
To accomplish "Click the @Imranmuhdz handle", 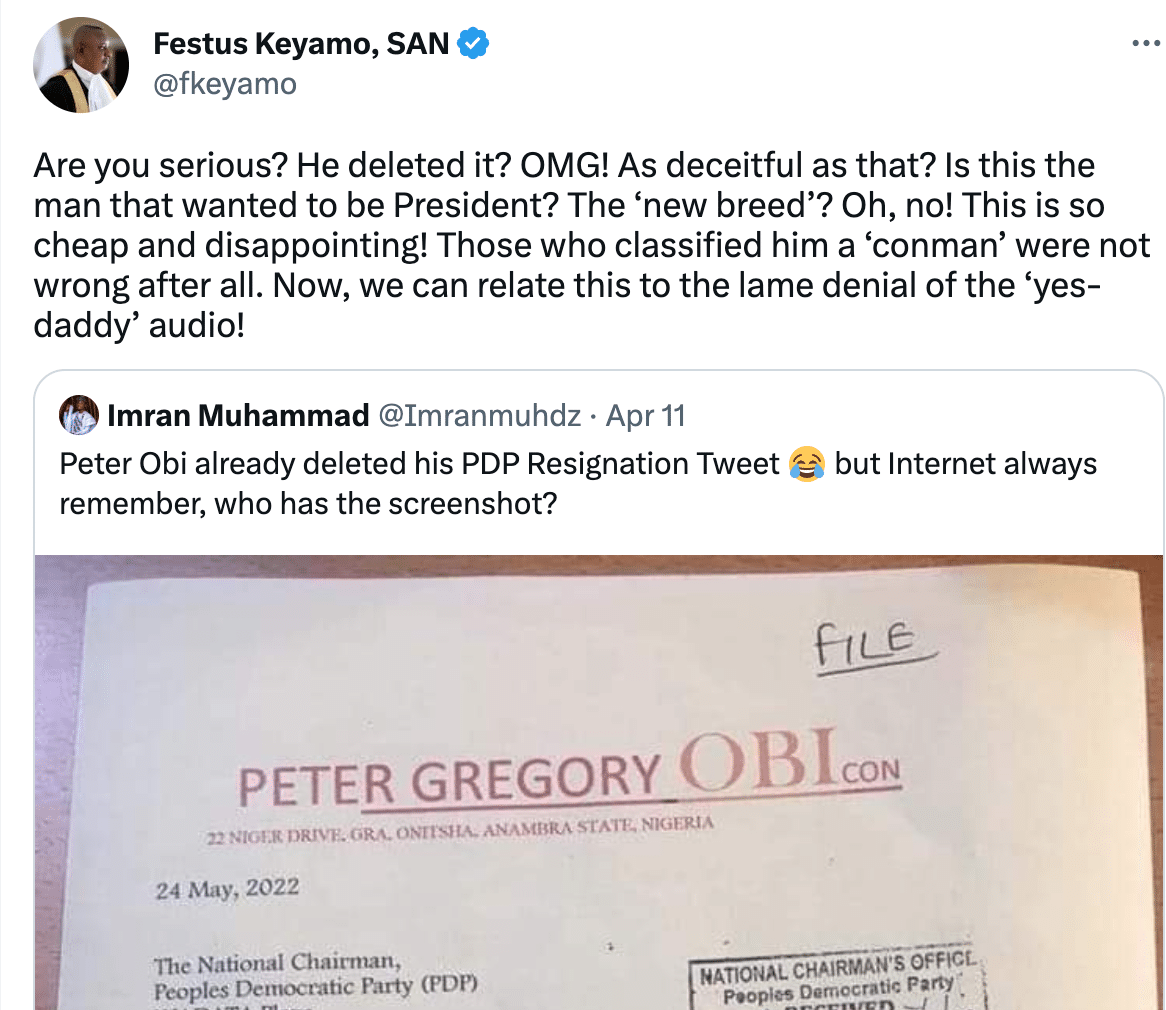I will point(480,415).
